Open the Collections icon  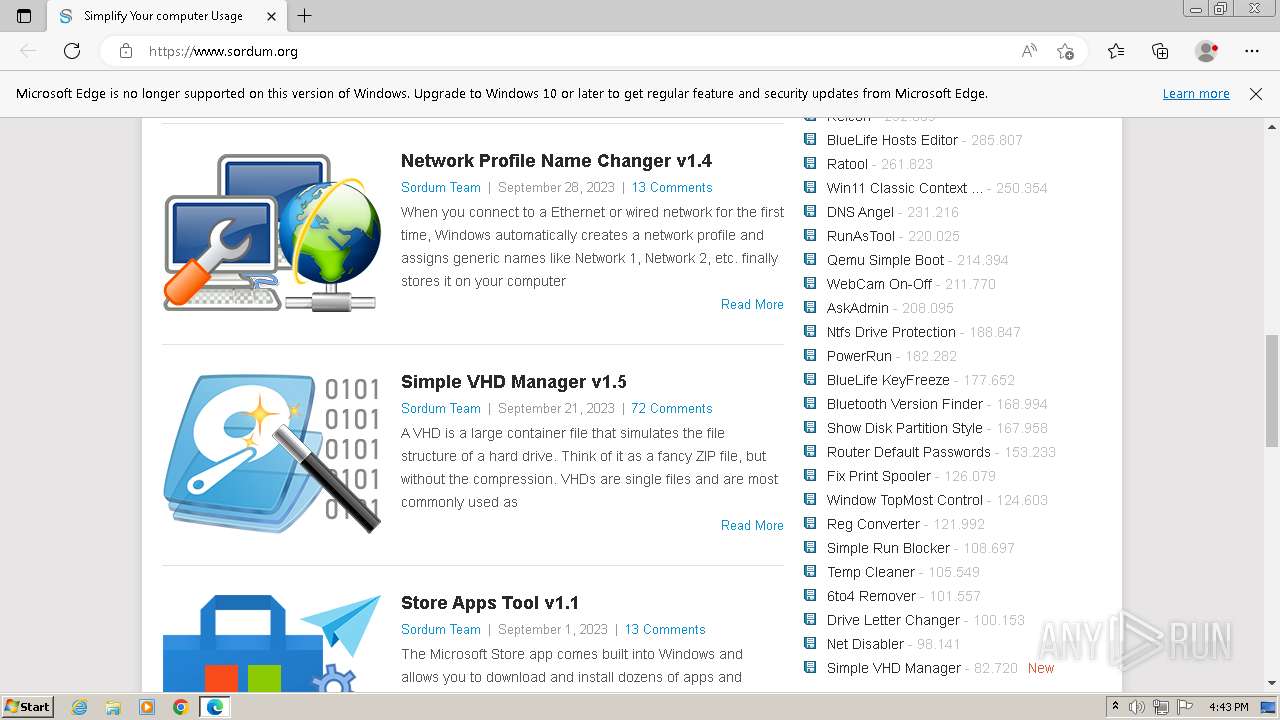[1160, 51]
